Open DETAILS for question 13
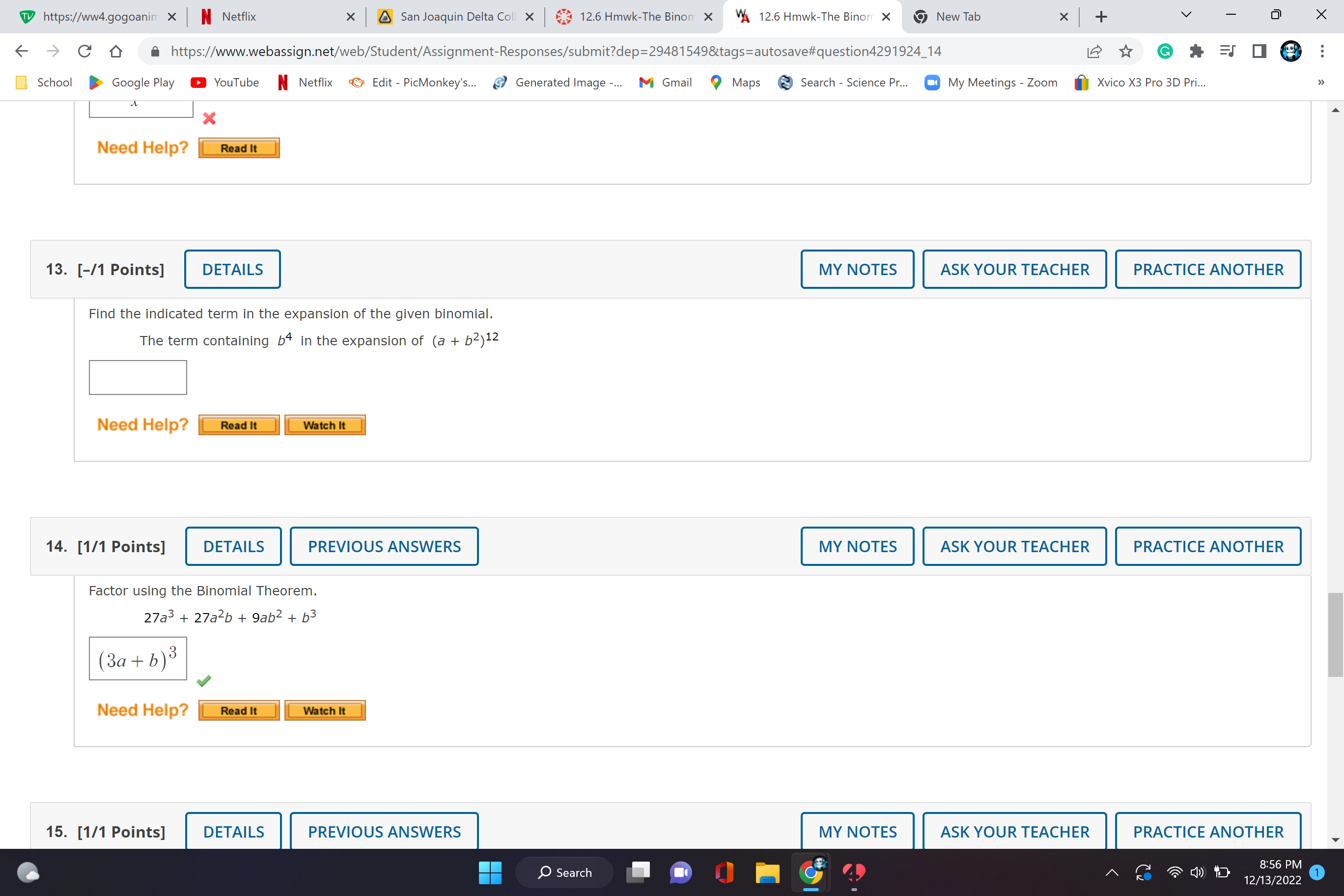 (232, 269)
